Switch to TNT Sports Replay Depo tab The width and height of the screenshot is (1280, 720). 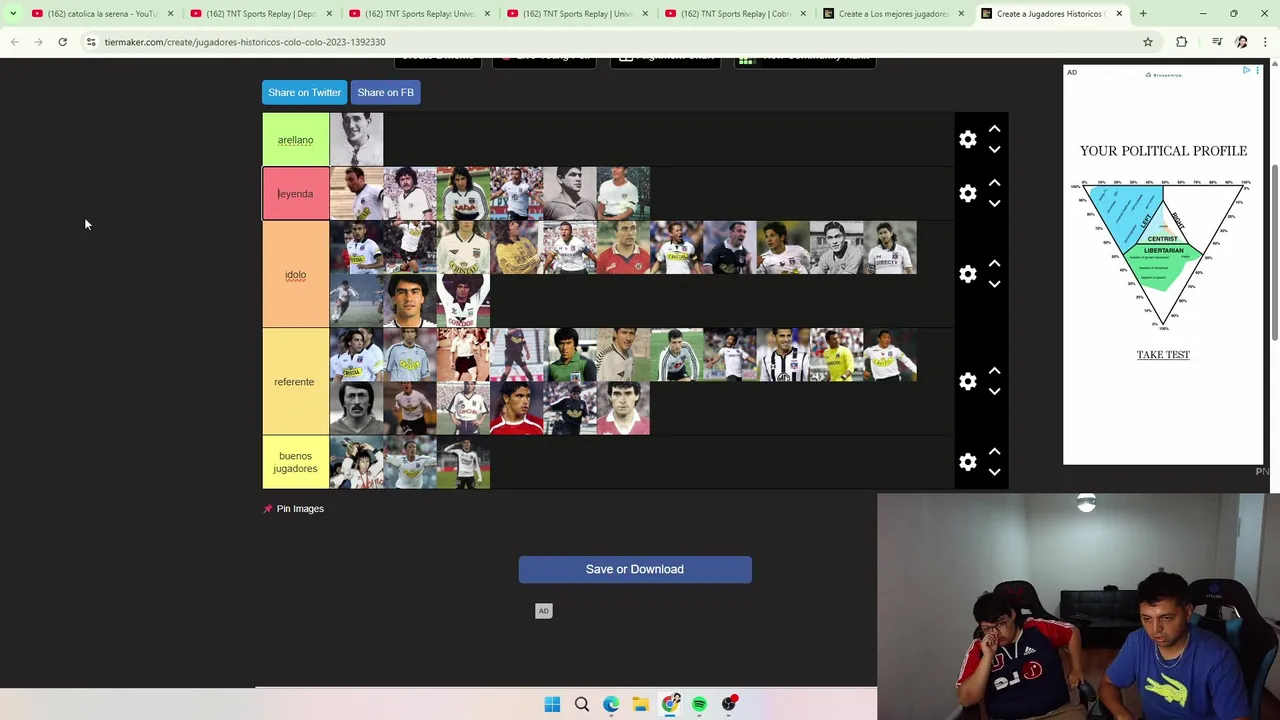[260, 14]
